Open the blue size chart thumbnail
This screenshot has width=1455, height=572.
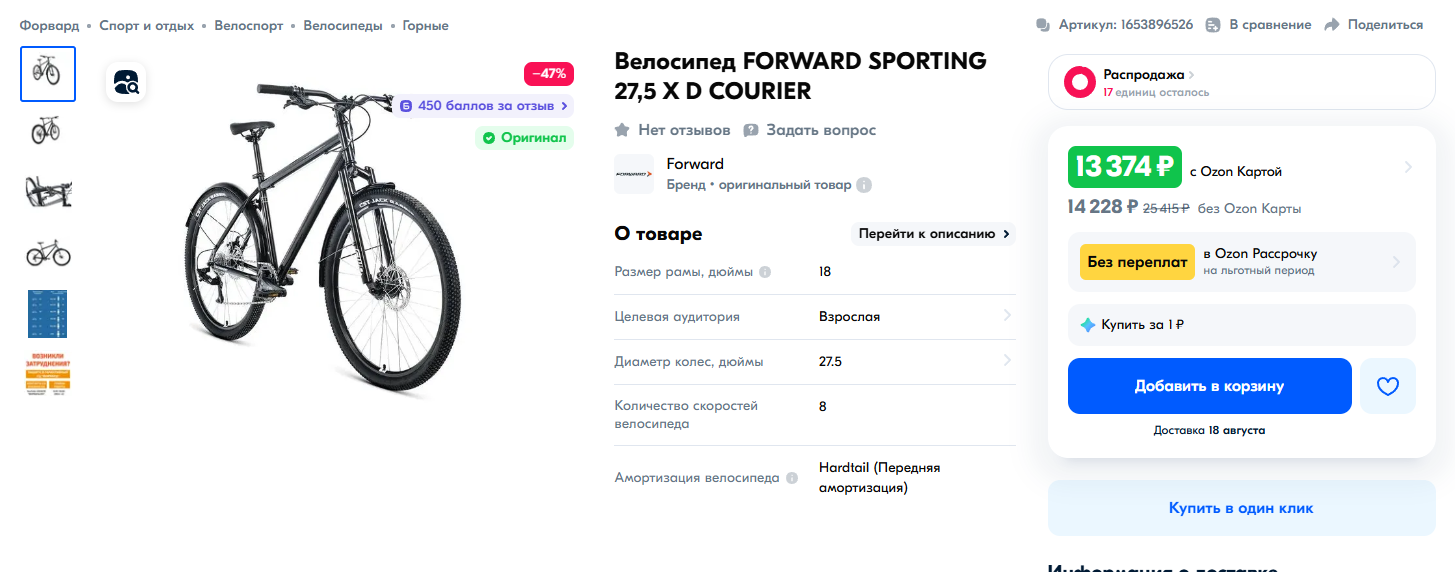47,314
